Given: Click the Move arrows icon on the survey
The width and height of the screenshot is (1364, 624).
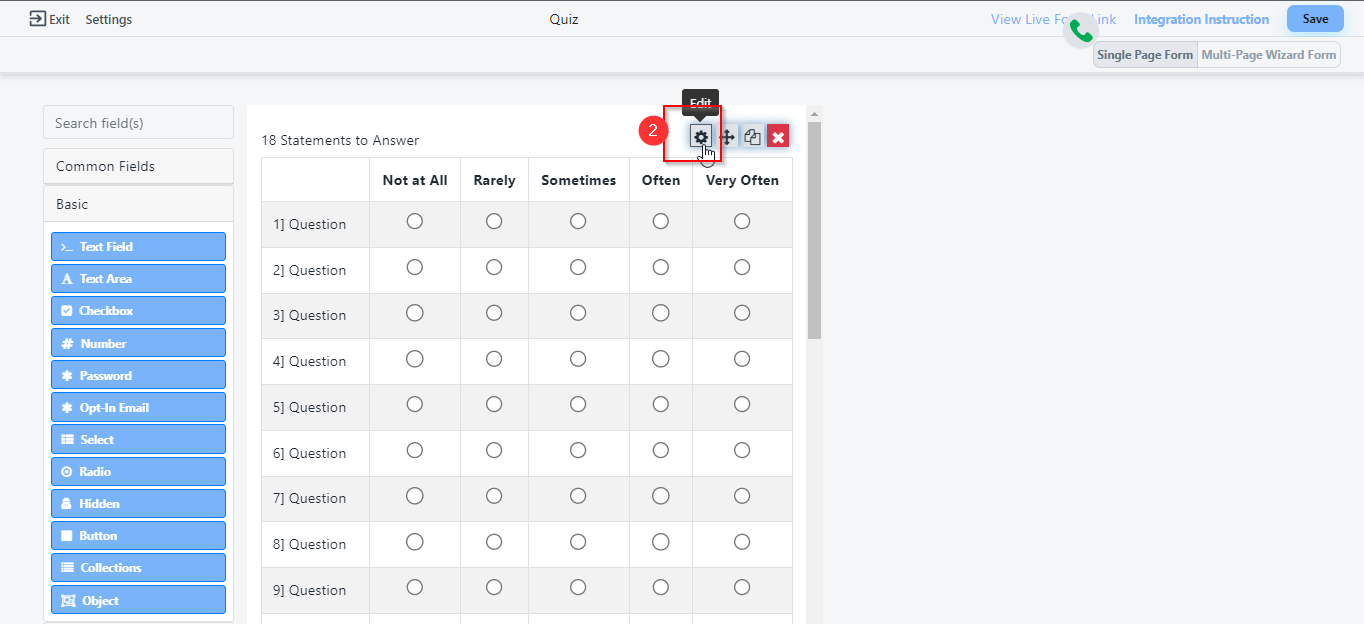Looking at the screenshot, I should [727, 137].
